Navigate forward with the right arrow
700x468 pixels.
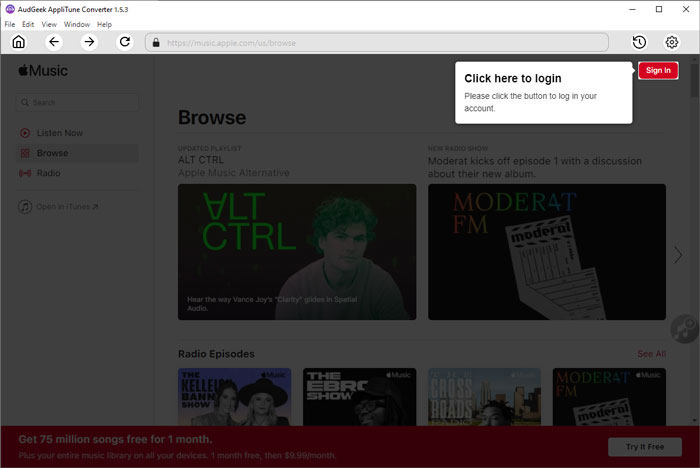coord(89,42)
